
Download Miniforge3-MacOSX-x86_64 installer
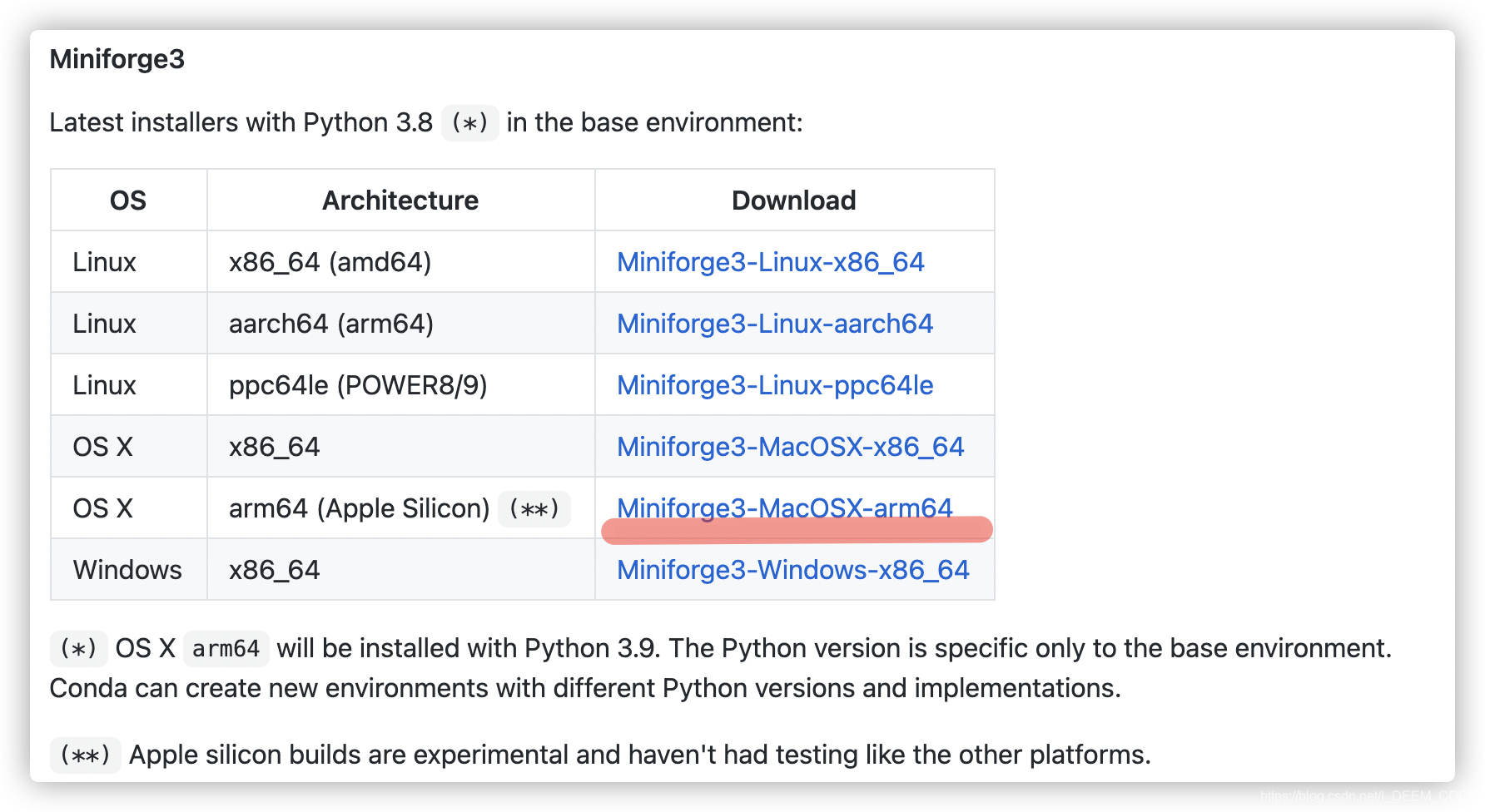pyautogui.click(x=790, y=446)
